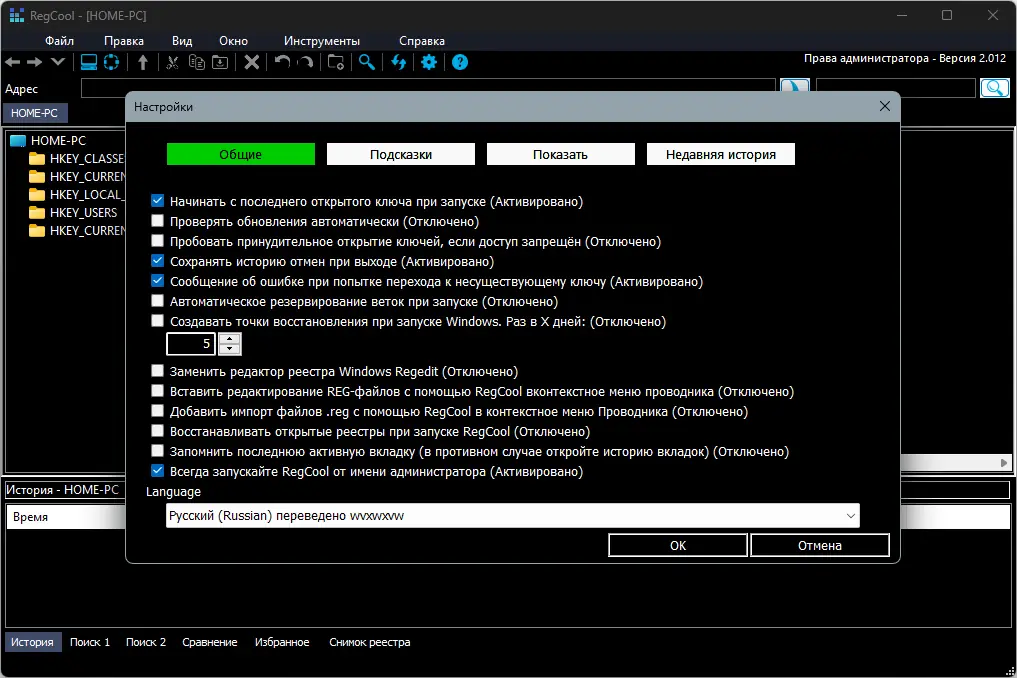Increase days value with spinner up arrow

(230, 339)
